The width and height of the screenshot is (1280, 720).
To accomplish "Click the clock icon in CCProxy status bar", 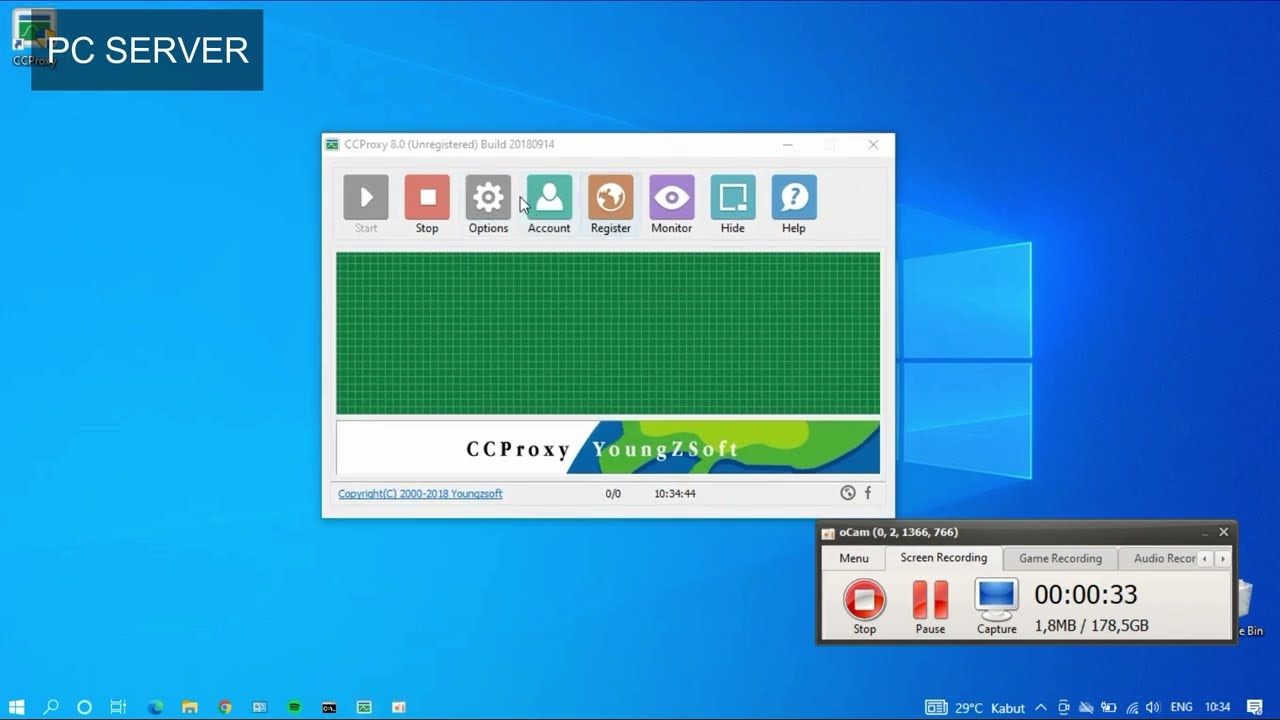I will point(848,493).
